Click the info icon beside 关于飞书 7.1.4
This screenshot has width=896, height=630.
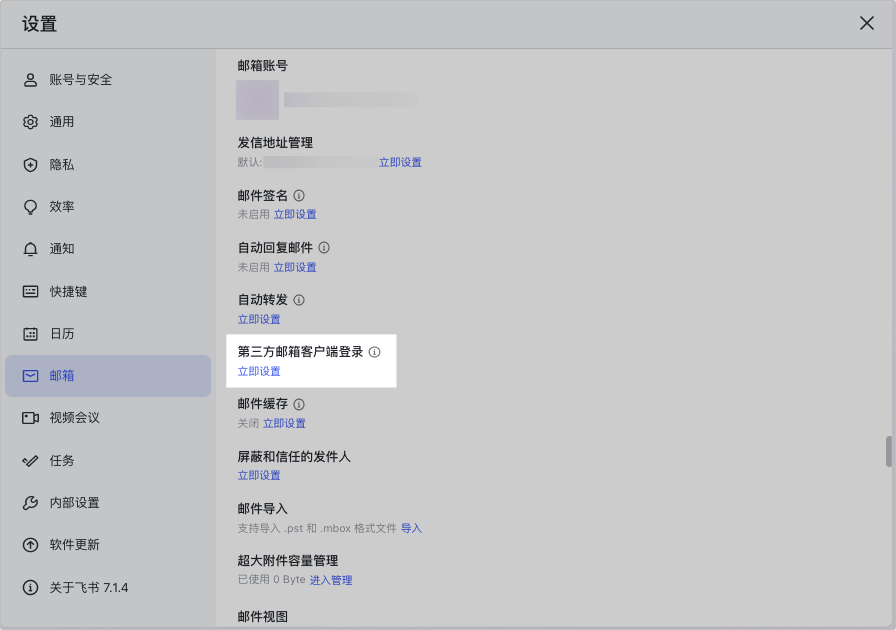pos(30,587)
